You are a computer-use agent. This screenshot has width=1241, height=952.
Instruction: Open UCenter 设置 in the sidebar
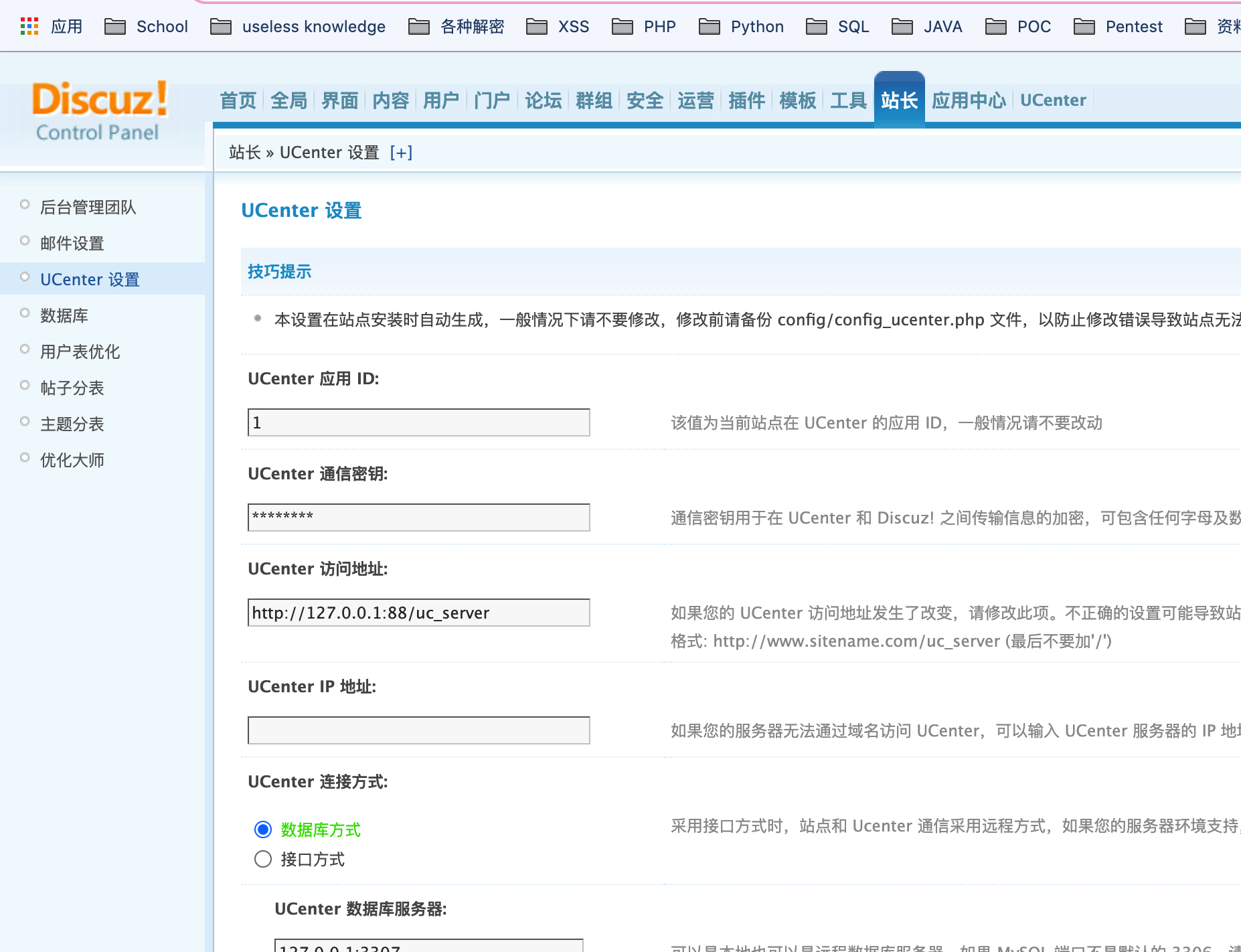click(90, 280)
